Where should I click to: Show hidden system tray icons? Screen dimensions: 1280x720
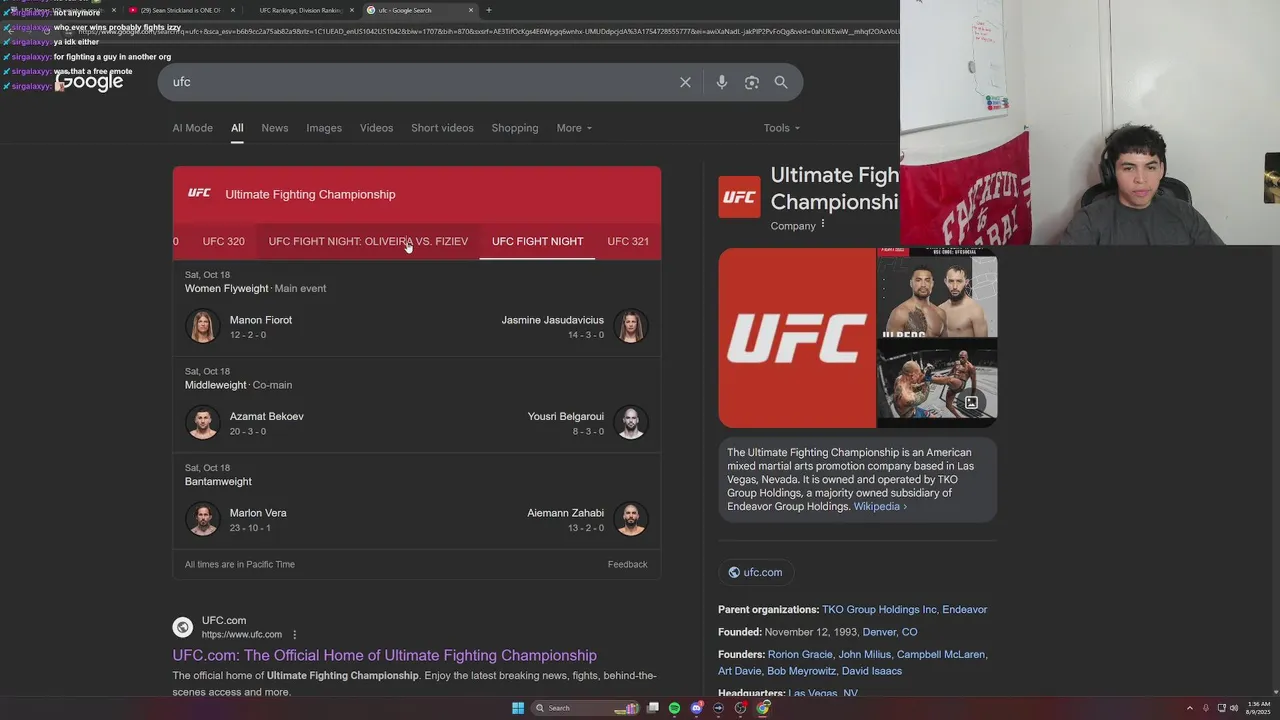click(x=1189, y=708)
